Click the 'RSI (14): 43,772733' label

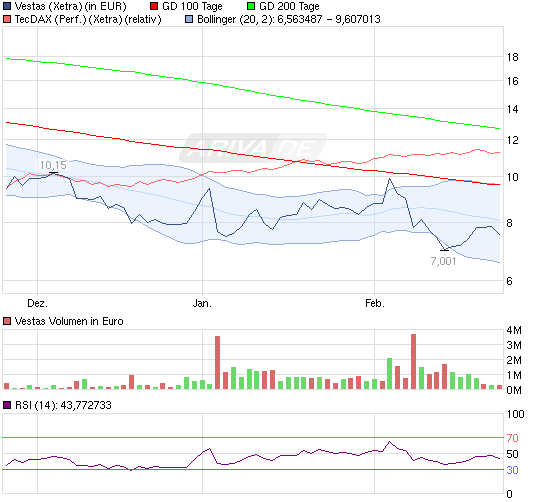coord(63,405)
